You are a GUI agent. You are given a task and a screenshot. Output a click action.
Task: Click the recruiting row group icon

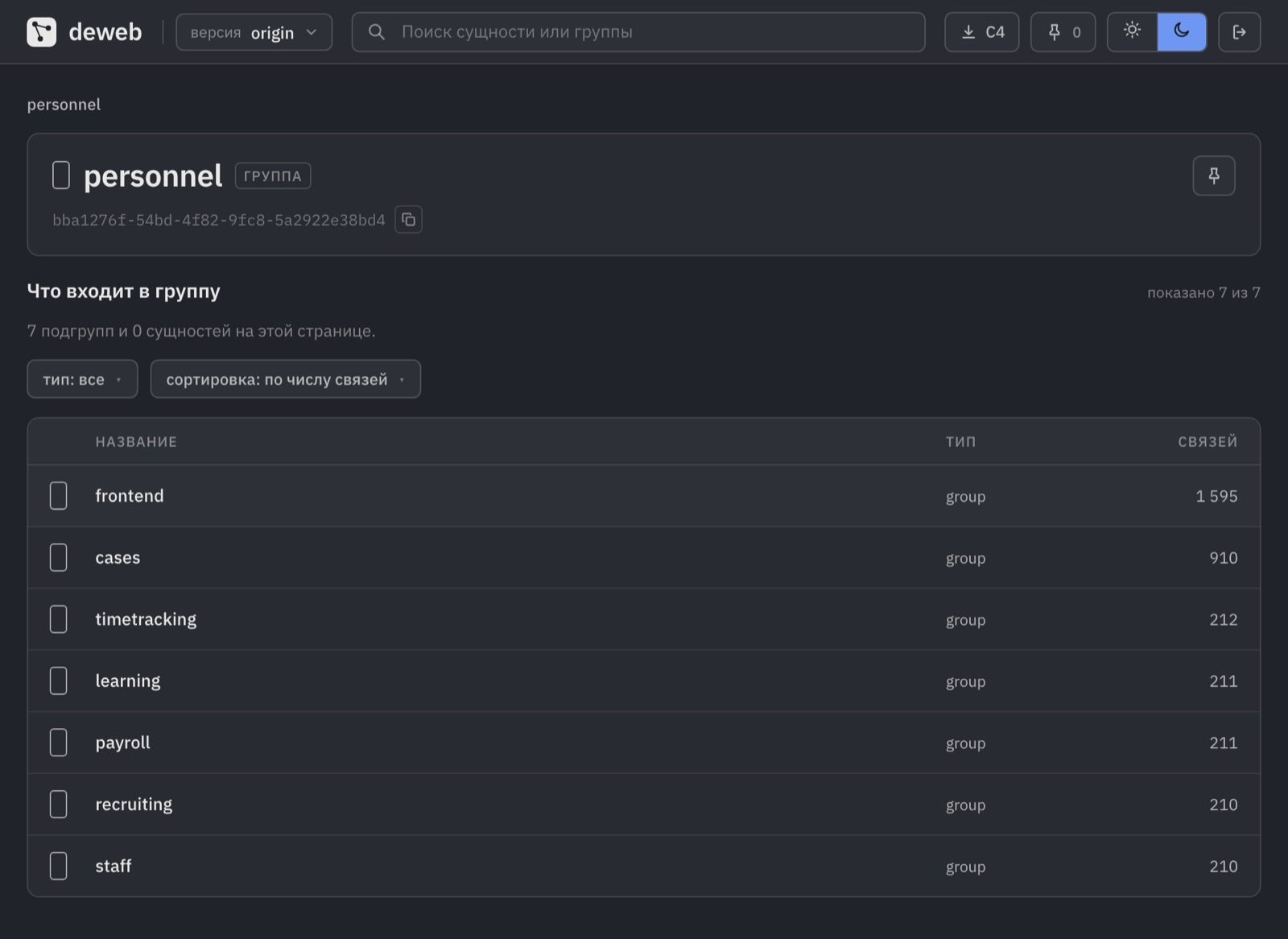(59, 804)
